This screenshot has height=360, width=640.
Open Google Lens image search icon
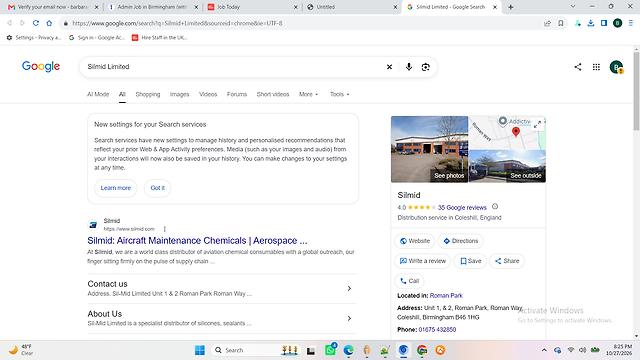(x=425, y=67)
